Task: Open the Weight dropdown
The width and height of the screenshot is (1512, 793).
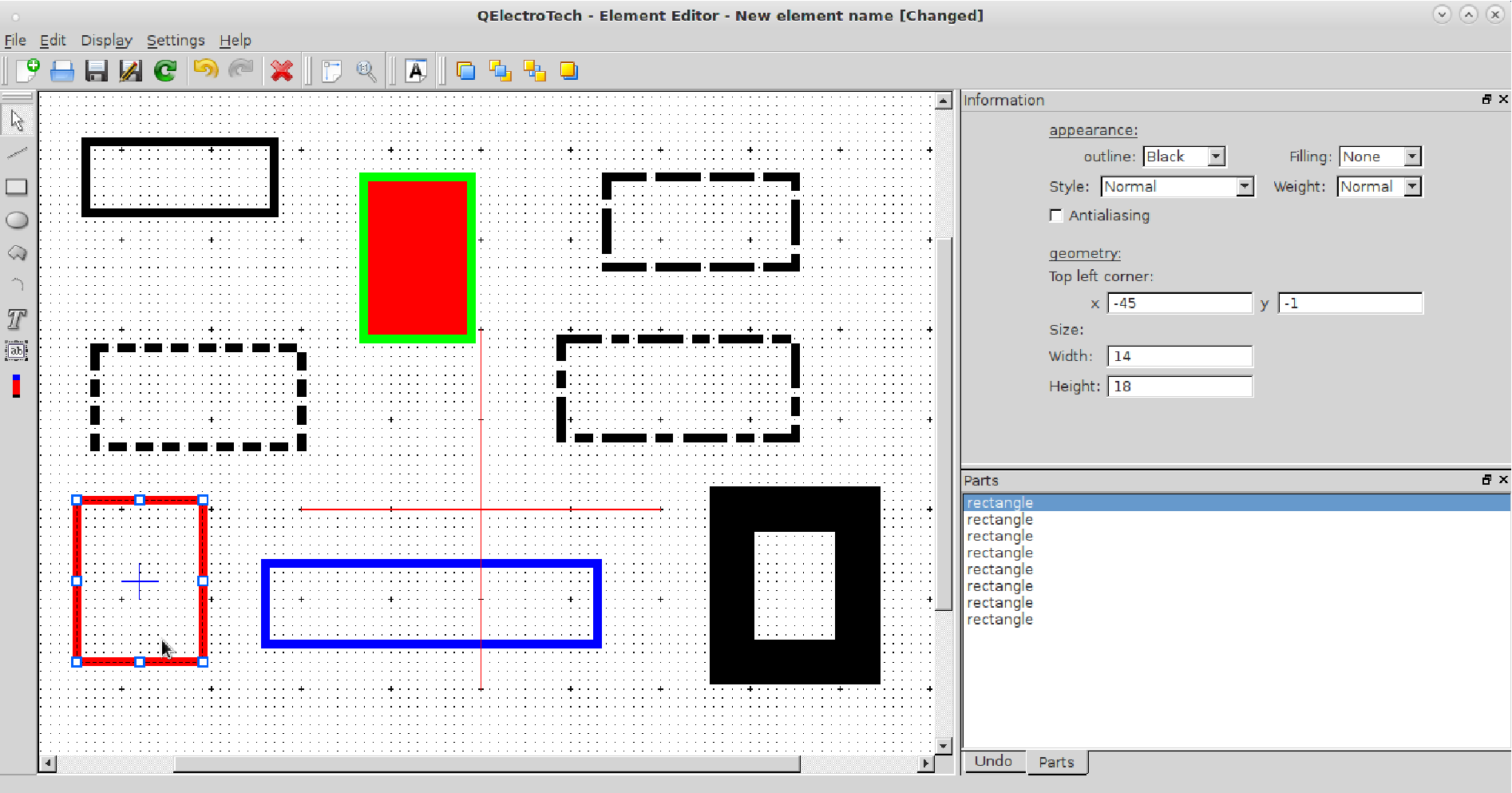Action: pyautogui.click(x=1379, y=187)
